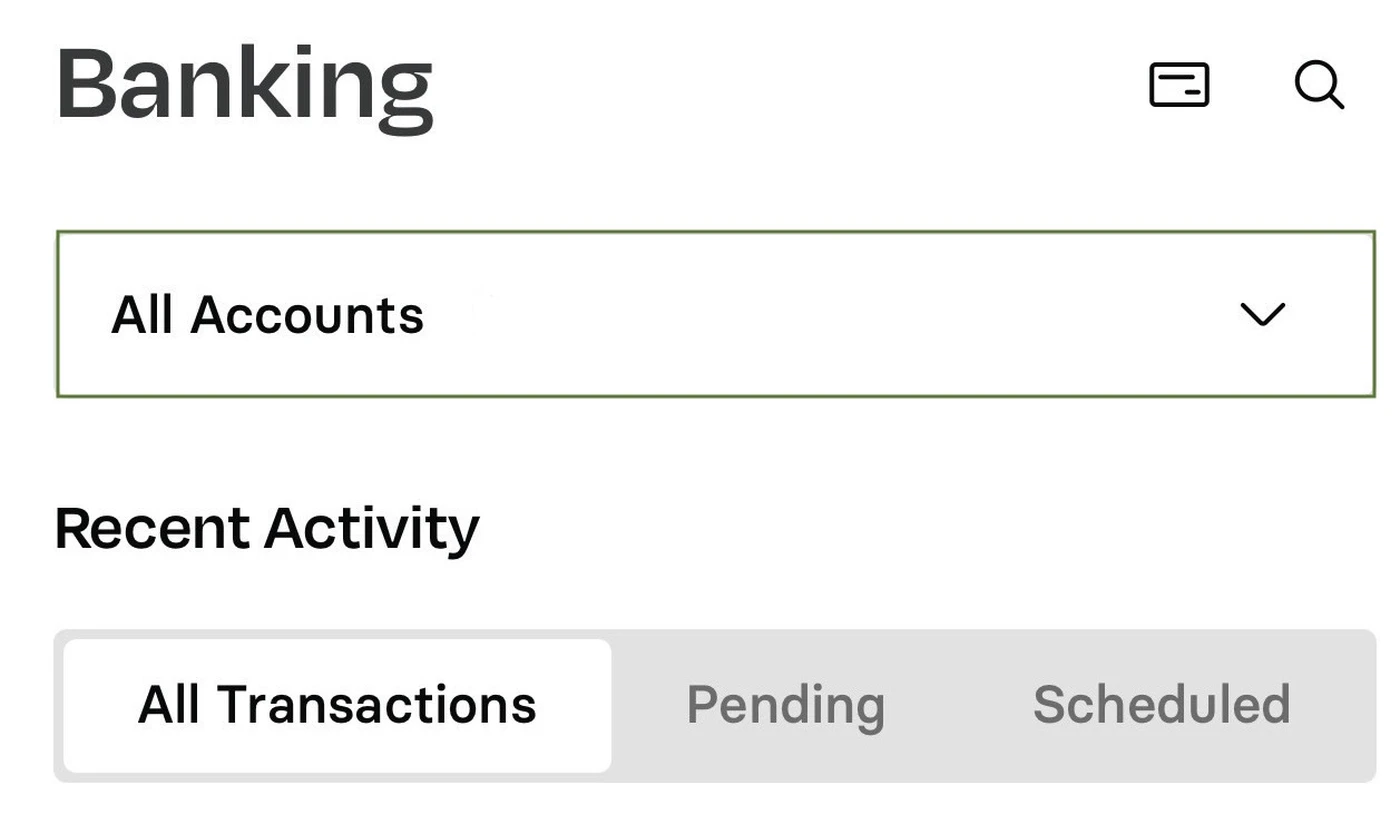This screenshot has width=1400, height=824.
Task: Click the All Accounts label text
Action: point(268,315)
